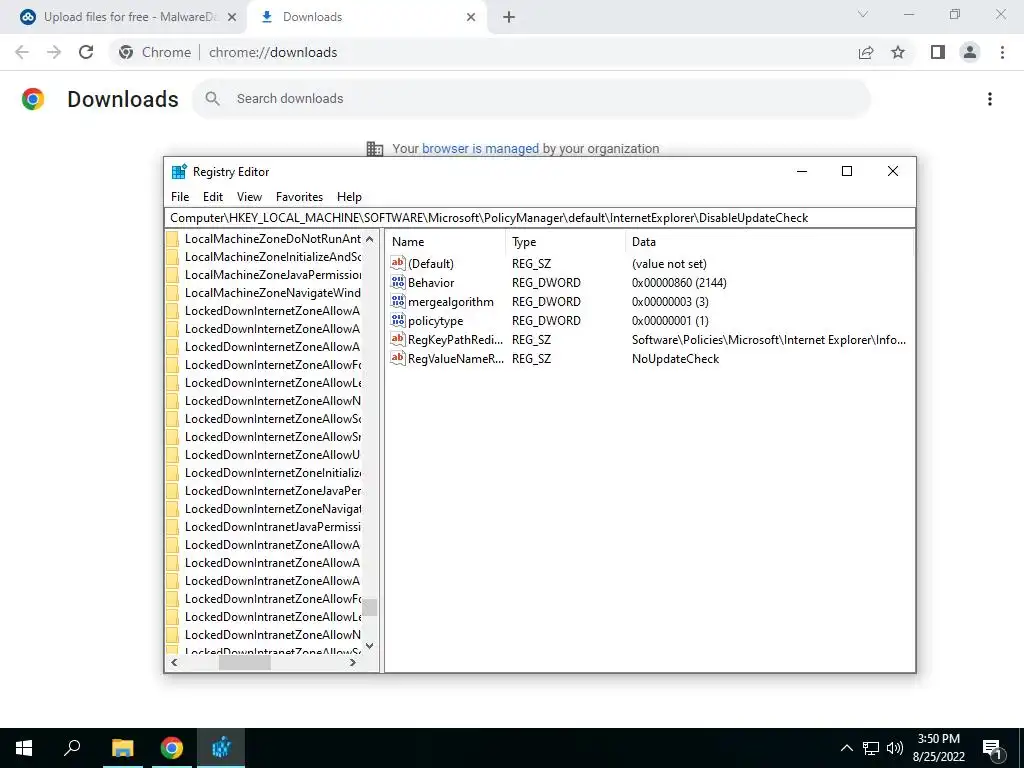Click the Chrome tab search chevron
Screen dimensions: 1024x768
863,14
